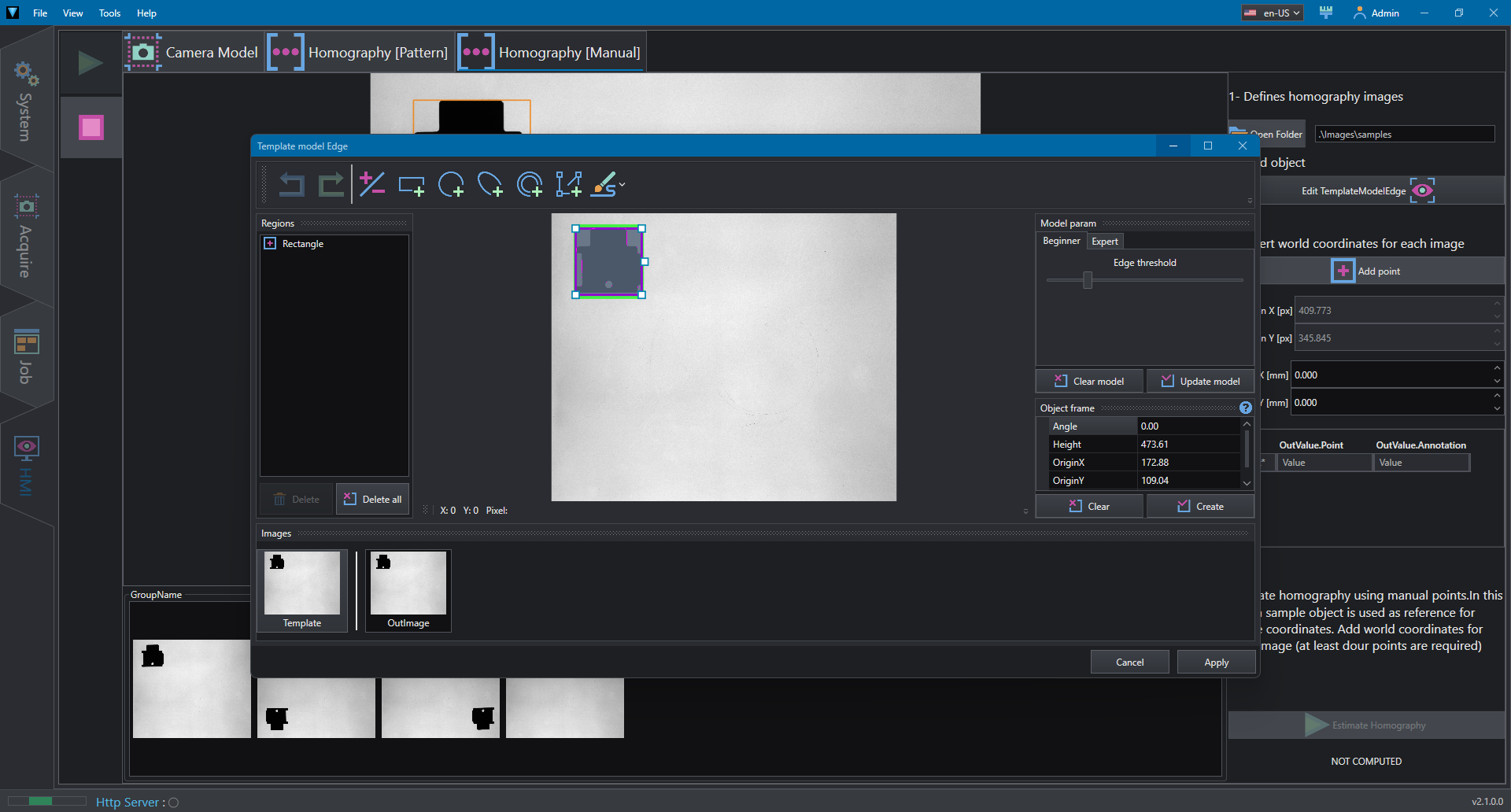
Task: Select the add circle region tool
Action: pos(451,185)
